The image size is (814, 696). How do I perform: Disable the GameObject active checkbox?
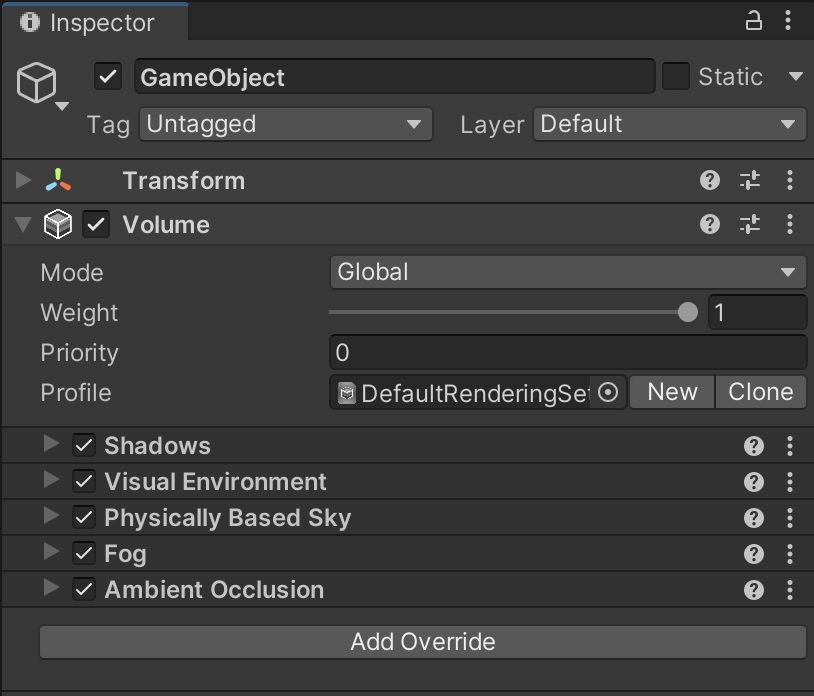coord(108,77)
